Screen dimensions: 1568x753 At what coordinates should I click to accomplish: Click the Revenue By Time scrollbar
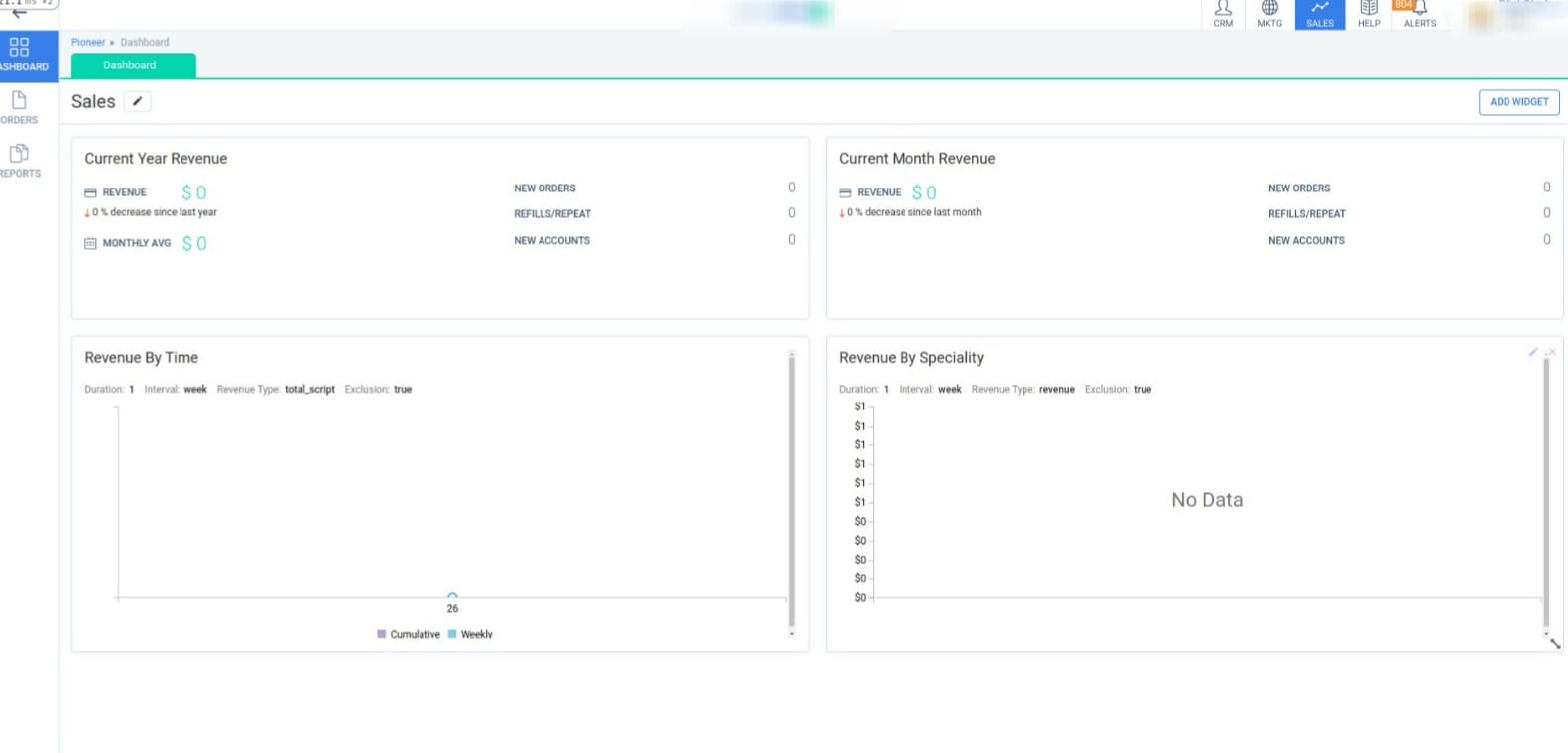pos(791,491)
